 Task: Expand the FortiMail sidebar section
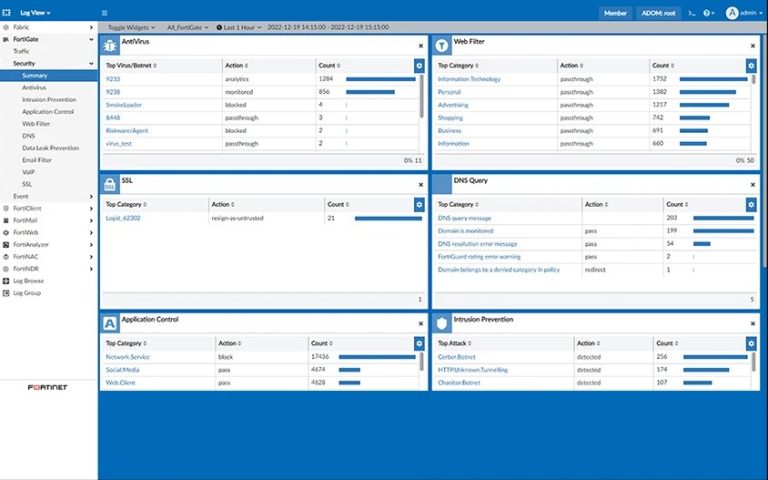coord(91,220)
